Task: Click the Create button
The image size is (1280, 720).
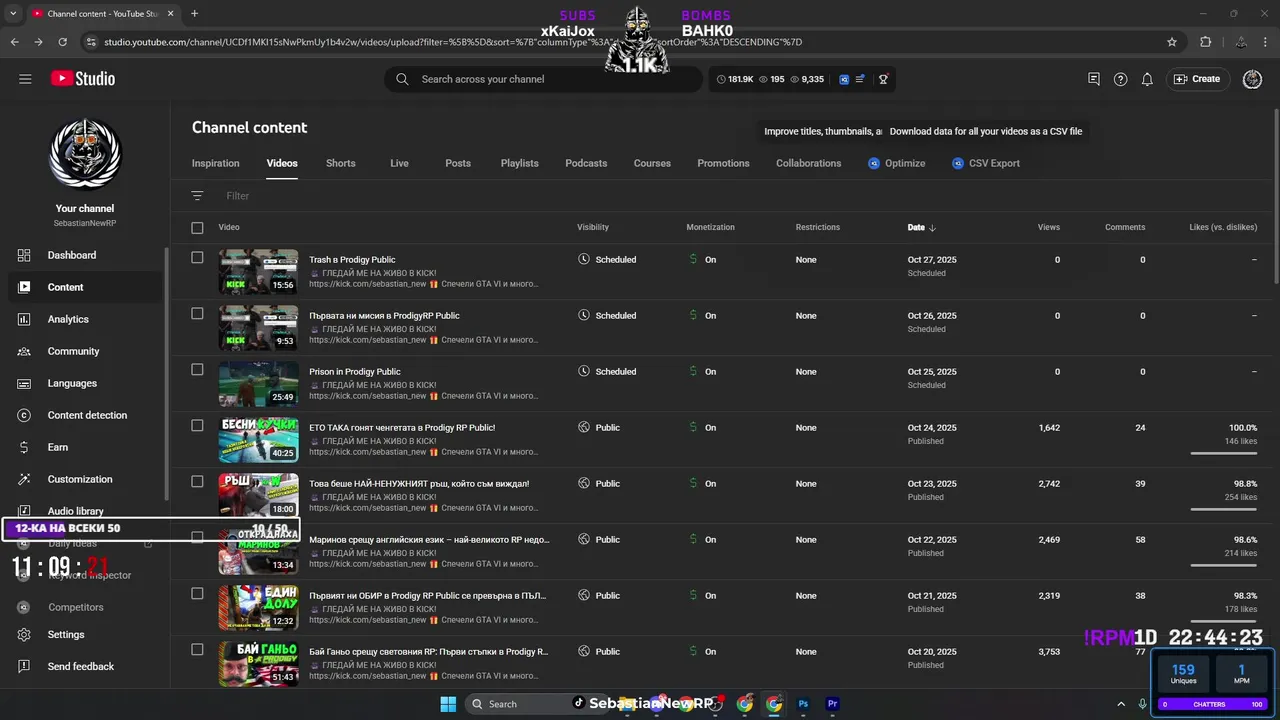Action: coord(1197,79)
